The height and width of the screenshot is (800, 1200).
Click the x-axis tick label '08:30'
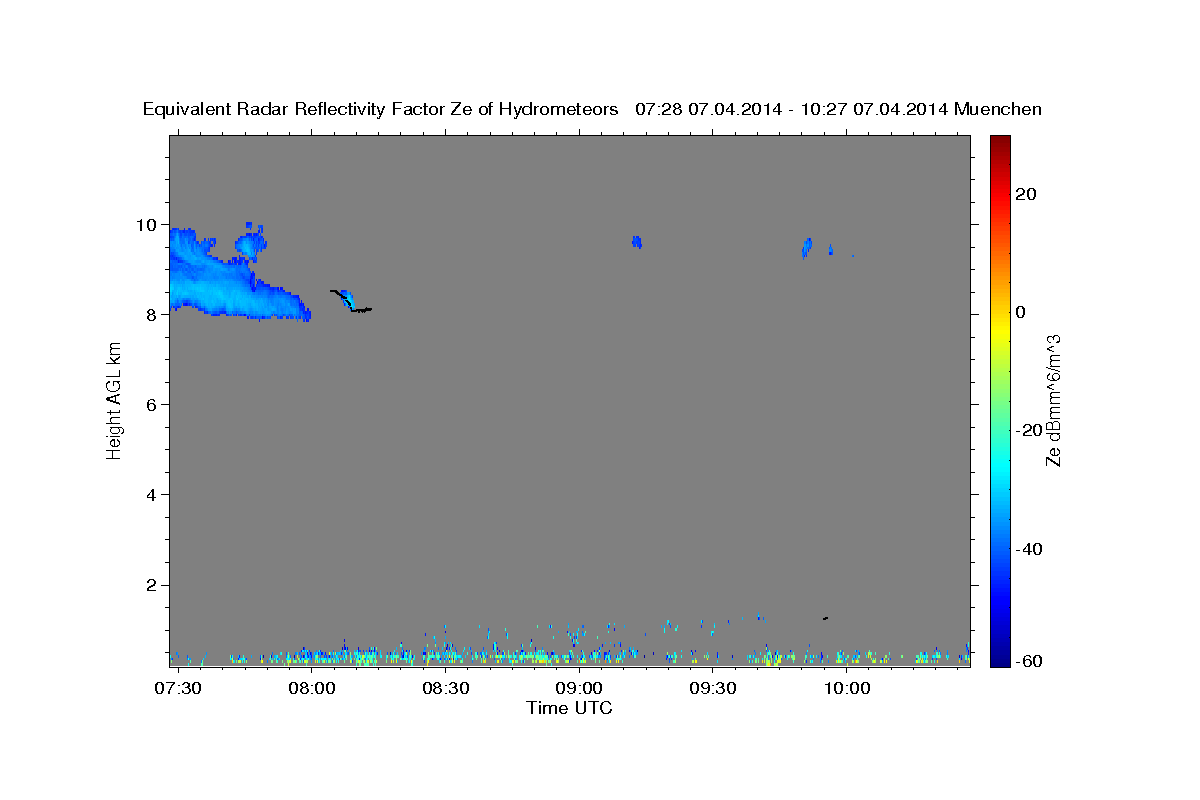(x=446, y=689)
